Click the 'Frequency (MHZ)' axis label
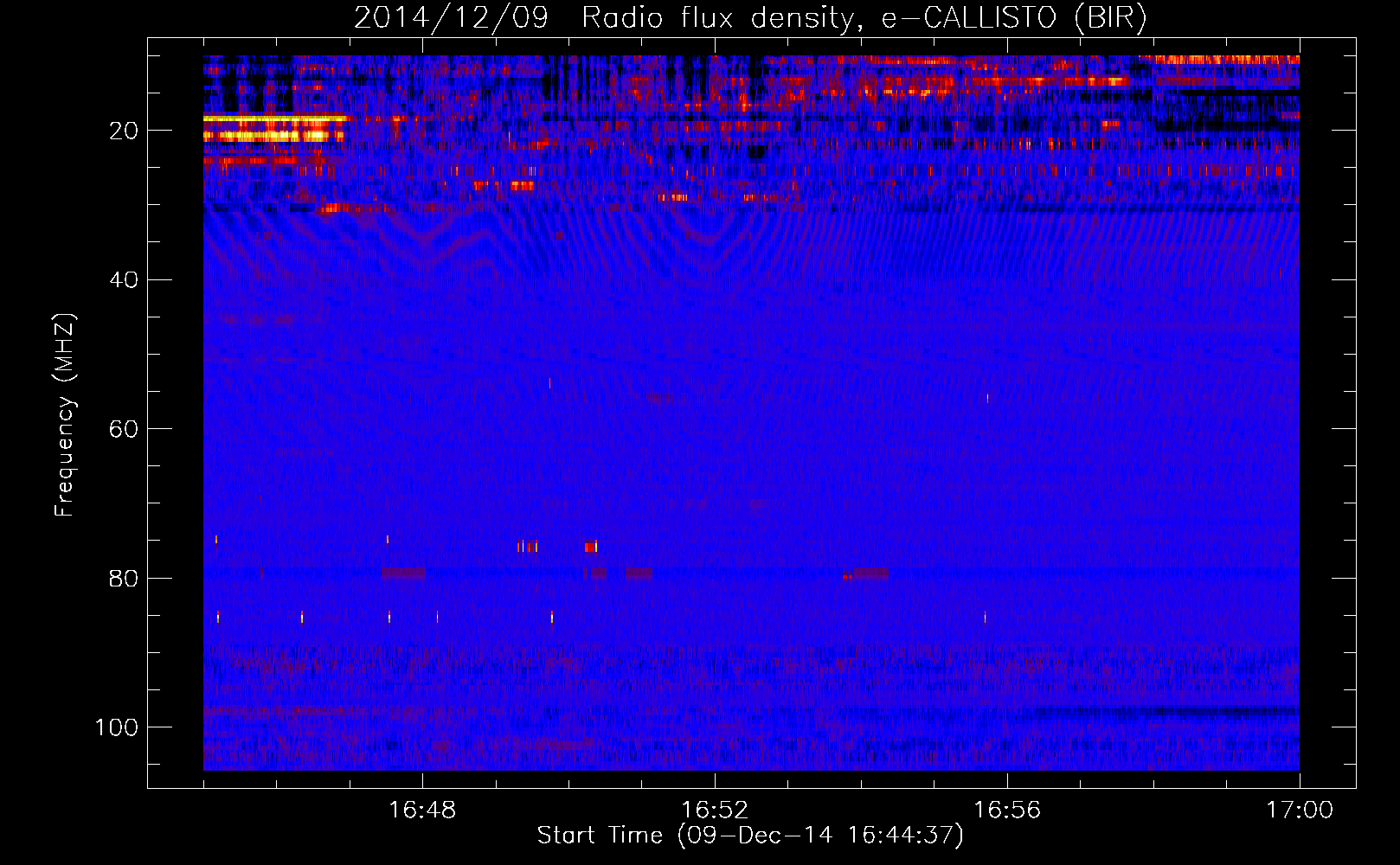Screen dimensions: 1400x865 tap(66, 414)
